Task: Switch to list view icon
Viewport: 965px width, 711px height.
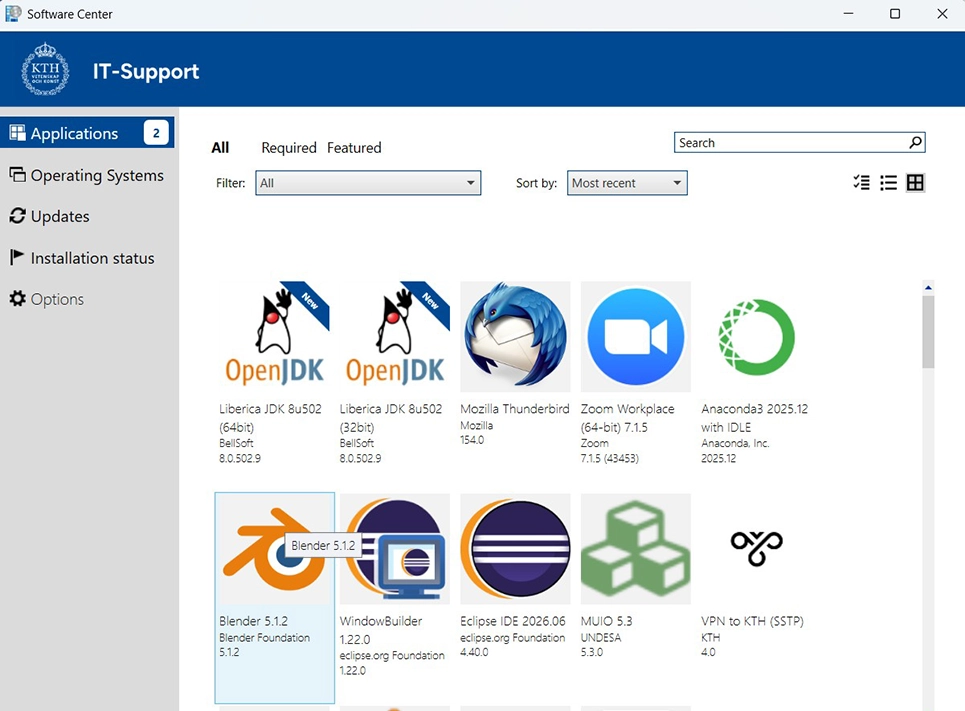Action: coord(888,182)
